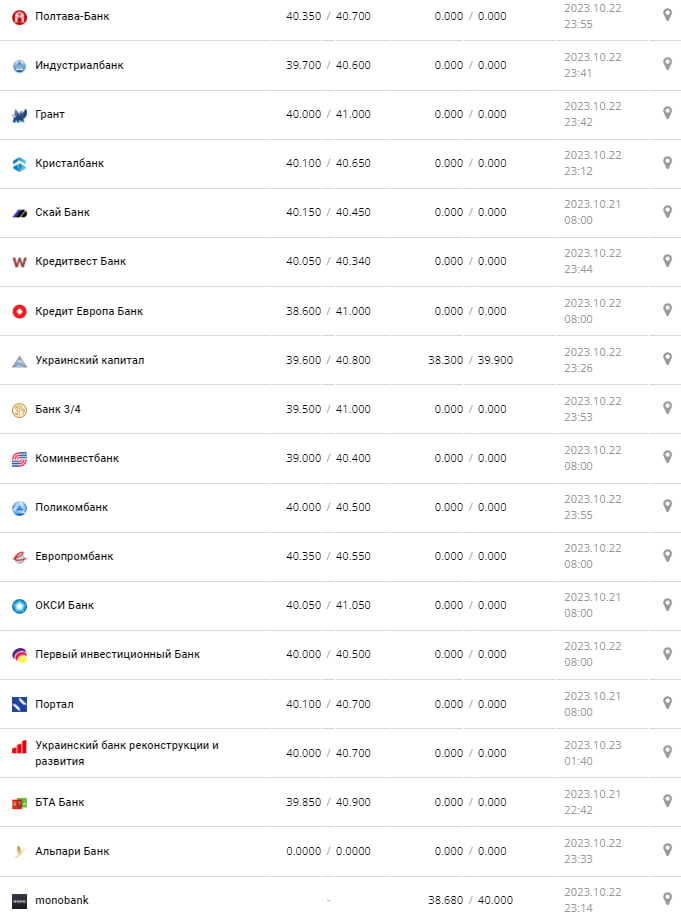The width and height of the screenshot is (681, 915).
Task: Click monobank rate 38.680 / 40.000
Action: pyautogui.click(x=470, y=900)
